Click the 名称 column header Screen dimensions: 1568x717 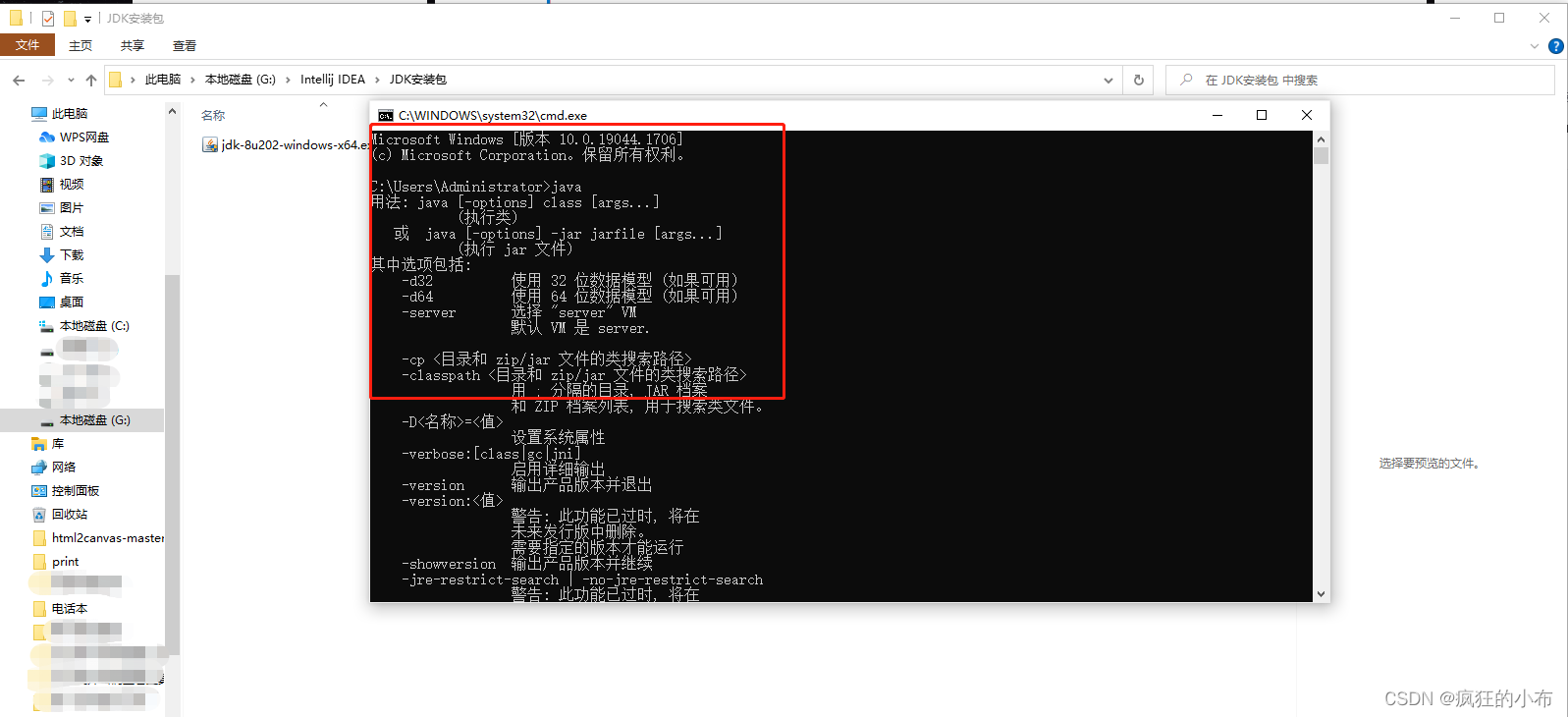pyautogui.click(x=213, y=116)
